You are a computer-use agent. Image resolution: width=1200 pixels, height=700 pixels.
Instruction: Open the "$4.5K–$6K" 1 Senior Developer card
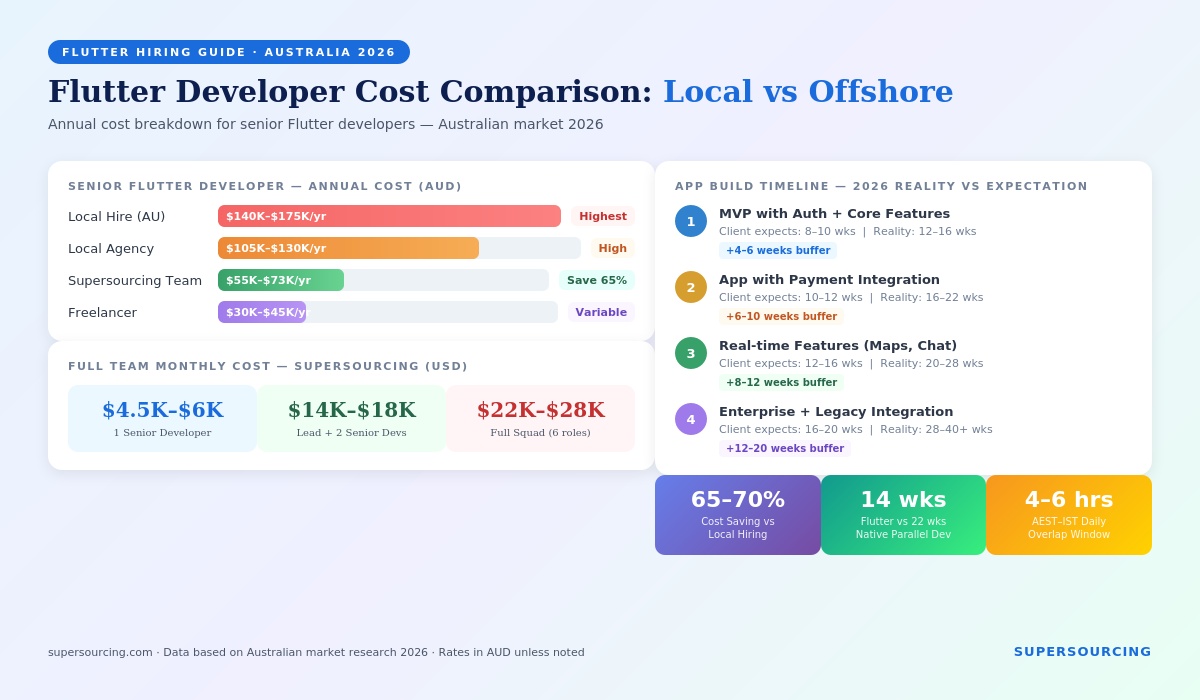coord(162,418)
